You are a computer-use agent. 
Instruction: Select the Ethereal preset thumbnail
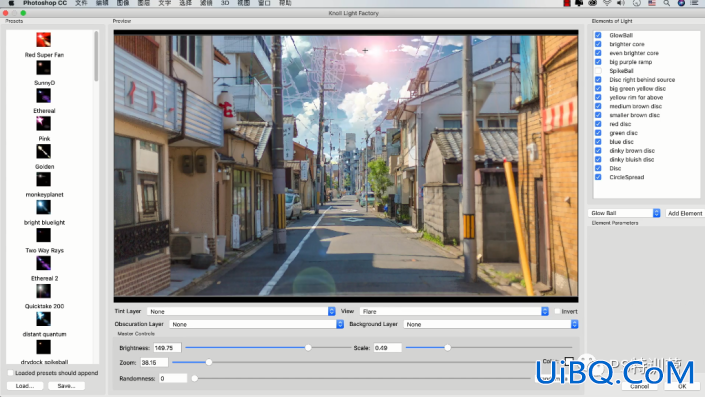(x=44, y=96)
